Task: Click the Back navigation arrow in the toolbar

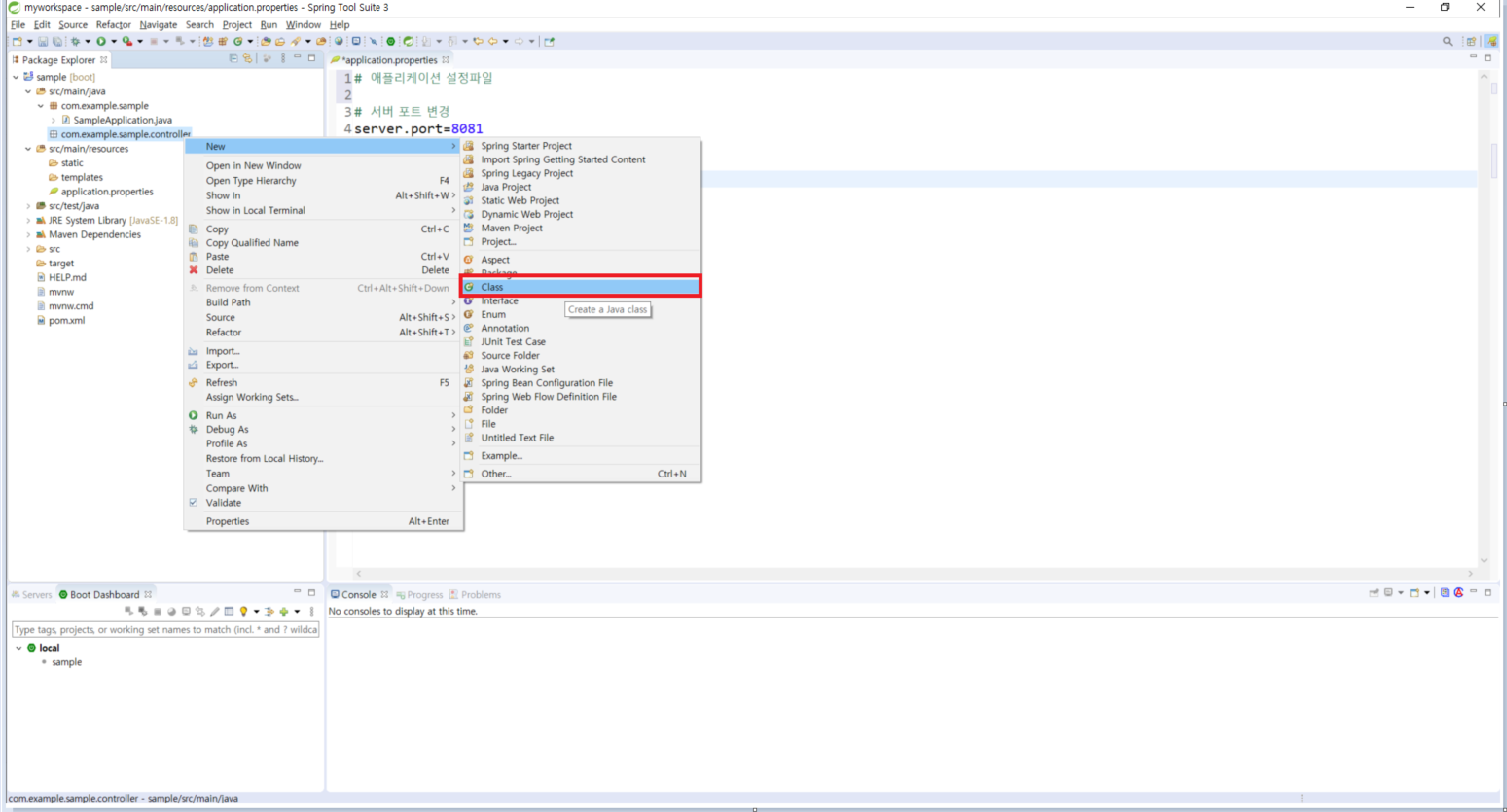Action: pos(493,41)
